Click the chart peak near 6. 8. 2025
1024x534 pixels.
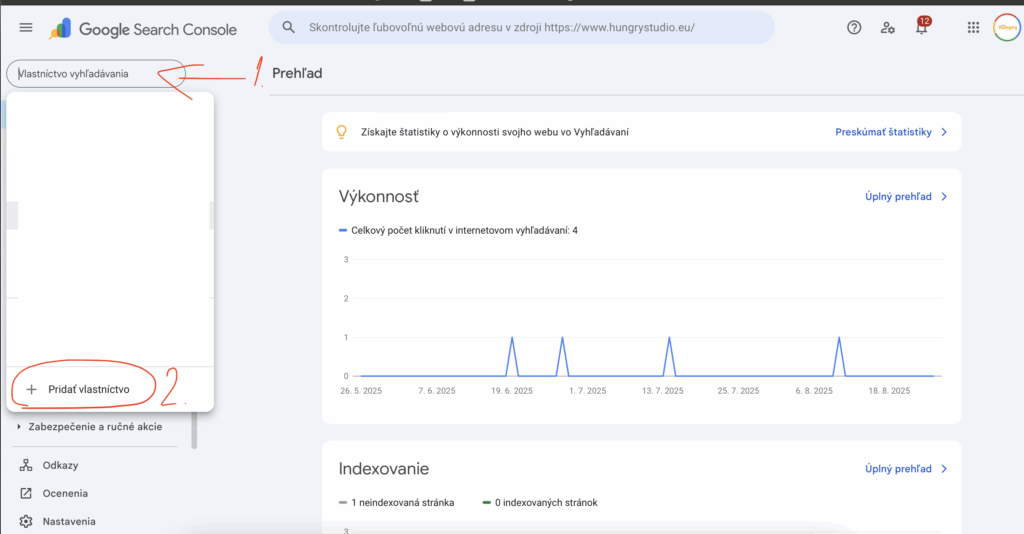click(839, 338)
